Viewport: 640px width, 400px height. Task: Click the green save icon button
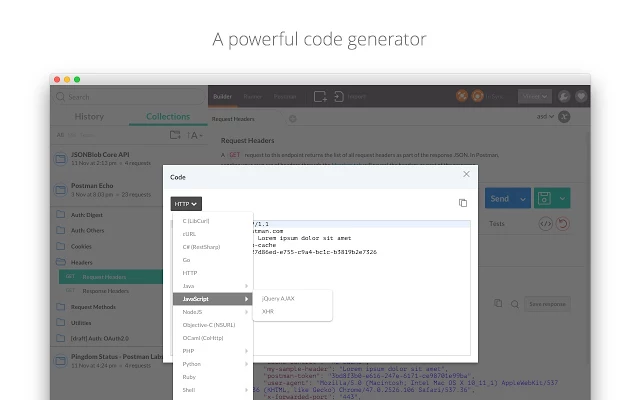[x=545, y=199]
